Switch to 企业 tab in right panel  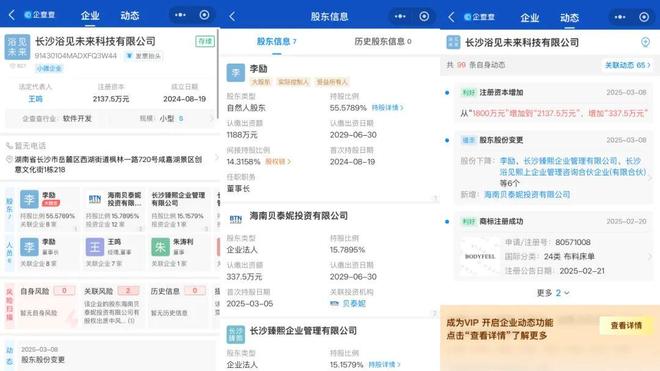coord(530,18)
